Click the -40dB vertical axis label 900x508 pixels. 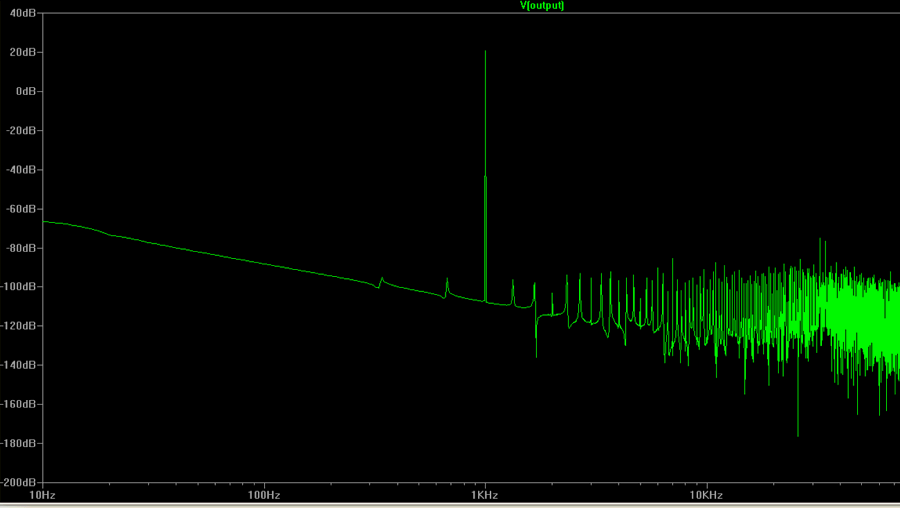21,169
